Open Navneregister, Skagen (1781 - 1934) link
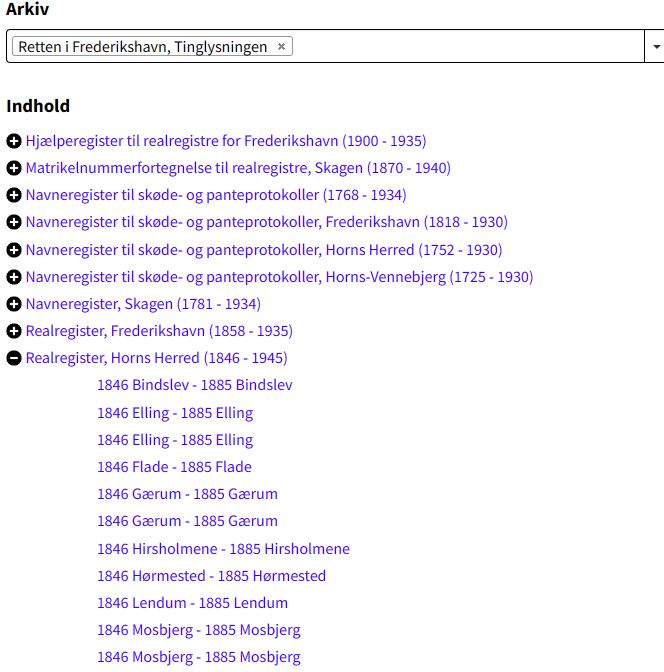This screenshot has height=672, width=664. pyautogui.click(x=143, y=304)
